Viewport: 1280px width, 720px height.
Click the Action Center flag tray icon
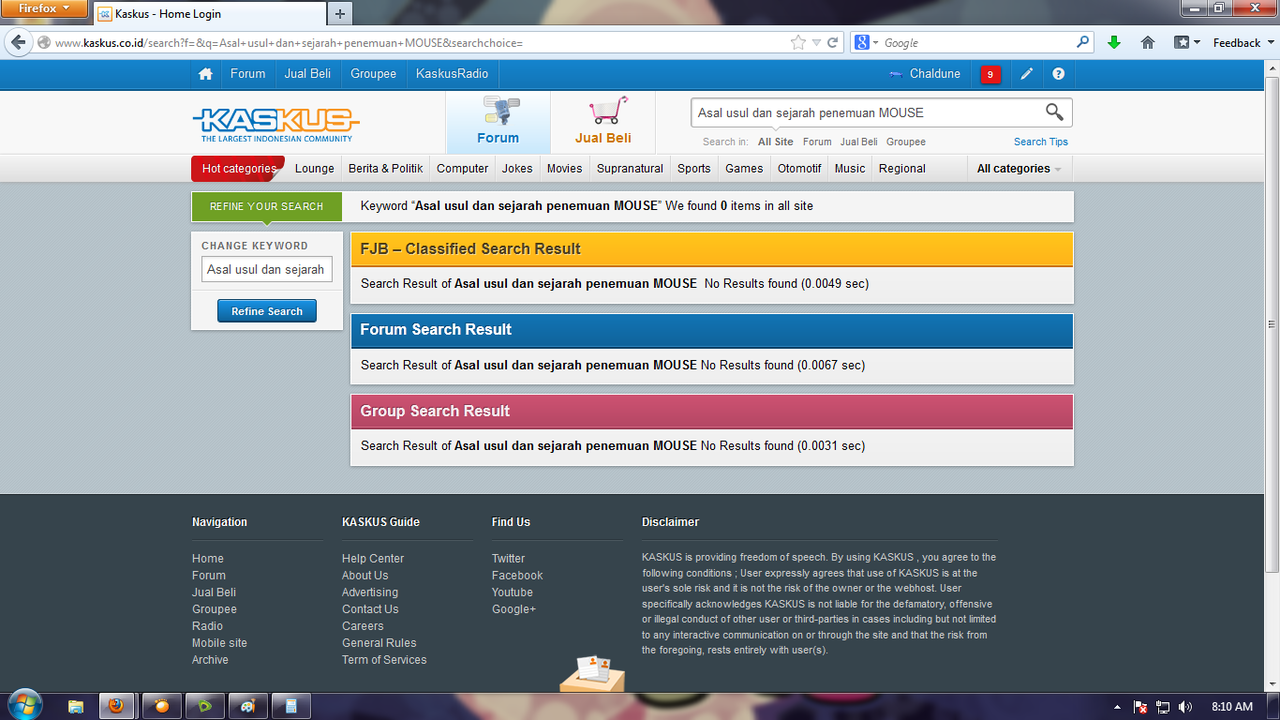click(x=1141, y=707)
